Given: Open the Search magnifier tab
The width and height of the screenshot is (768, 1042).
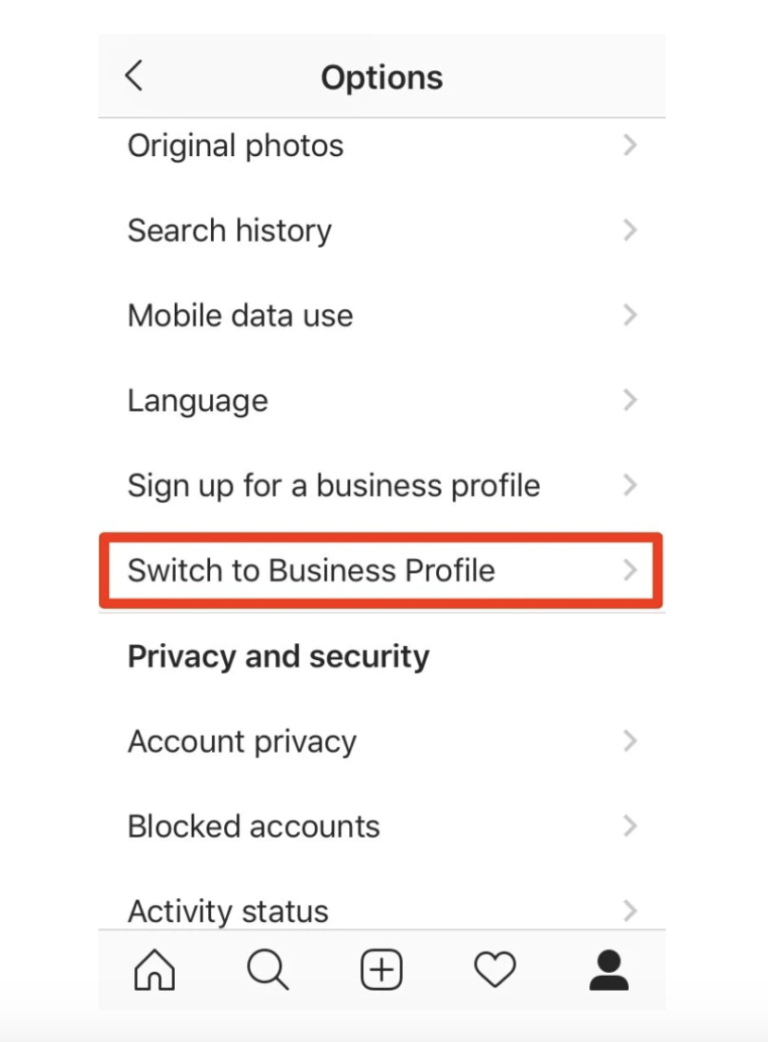Looking at the screenshot, I should click(x=268, y=970).
